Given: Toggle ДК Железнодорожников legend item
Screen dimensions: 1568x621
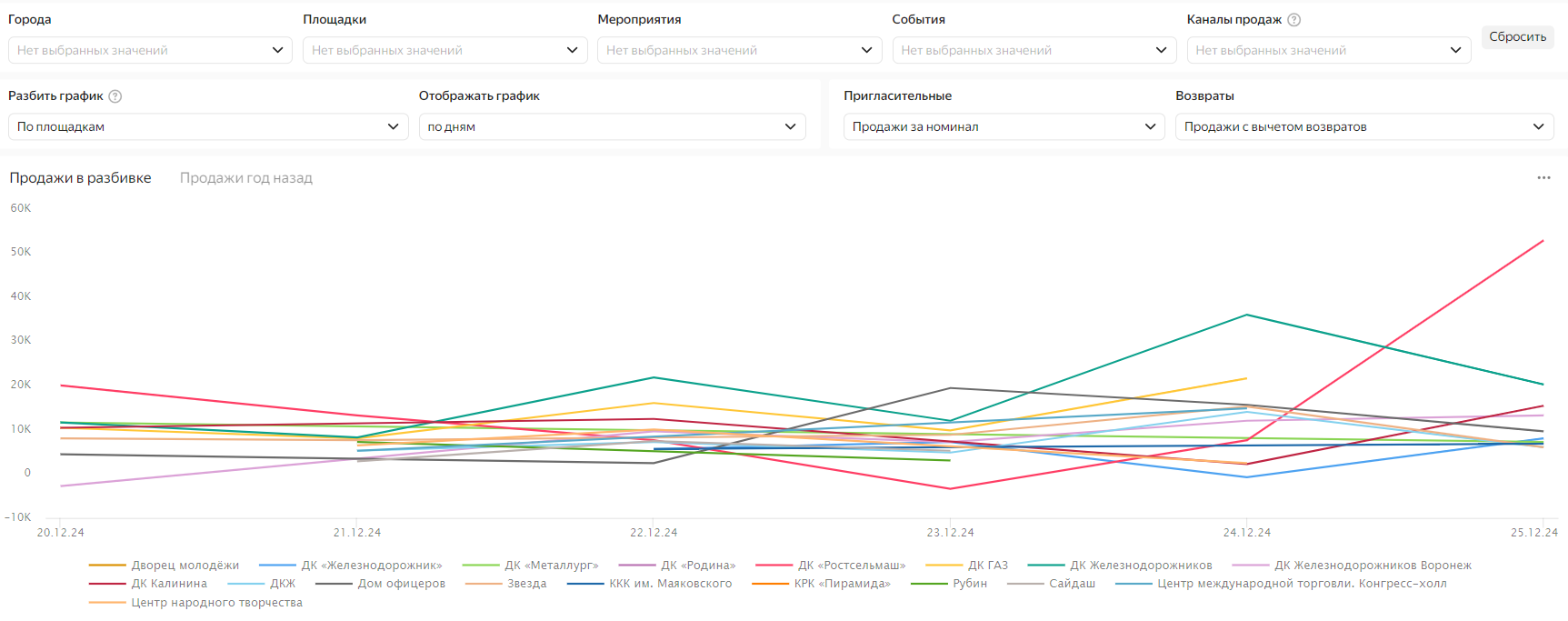Looking at the screenshot, I should coord(1140,566).
